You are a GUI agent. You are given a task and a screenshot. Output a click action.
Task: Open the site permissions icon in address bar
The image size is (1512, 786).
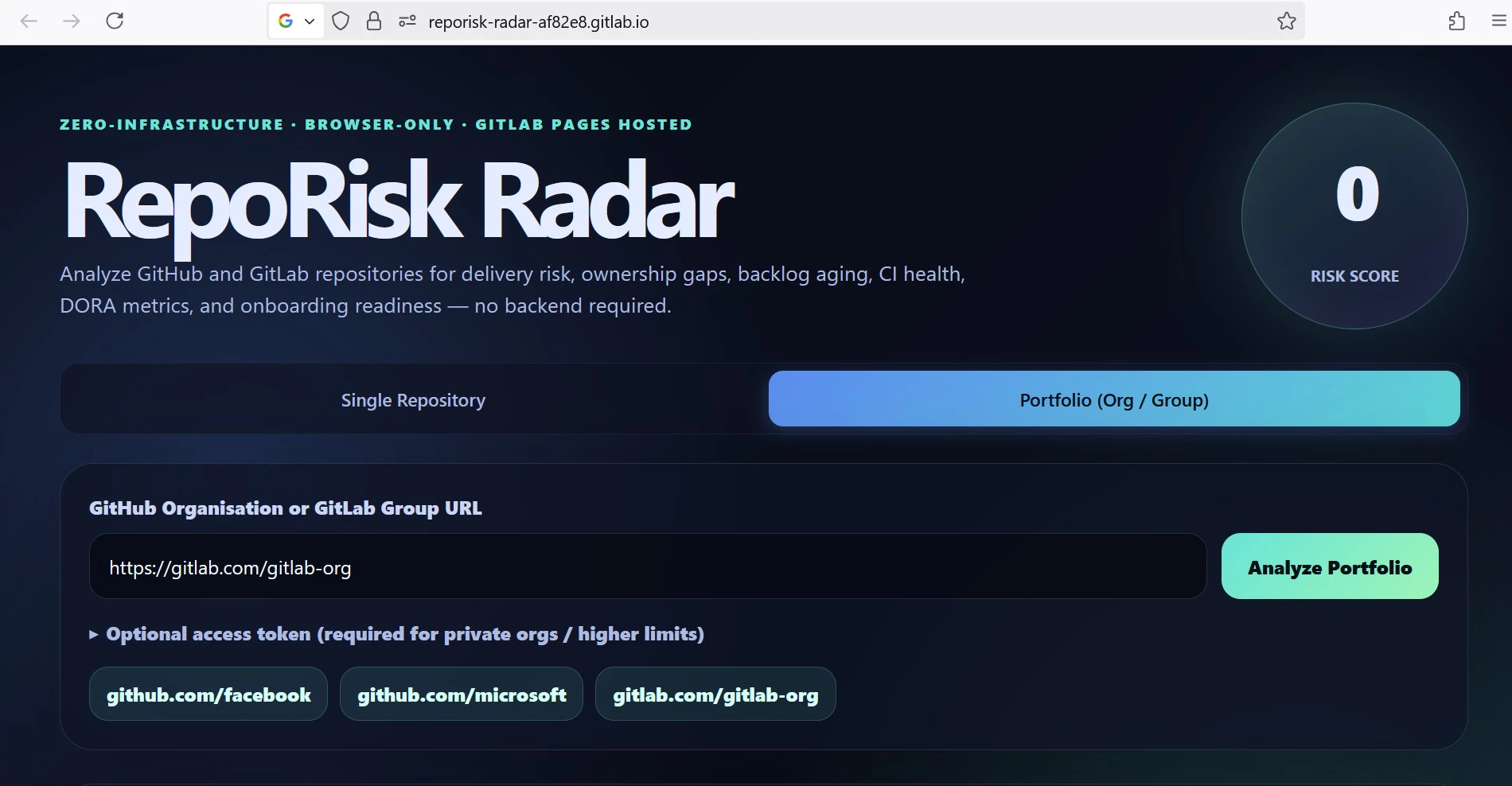[407, 21]
